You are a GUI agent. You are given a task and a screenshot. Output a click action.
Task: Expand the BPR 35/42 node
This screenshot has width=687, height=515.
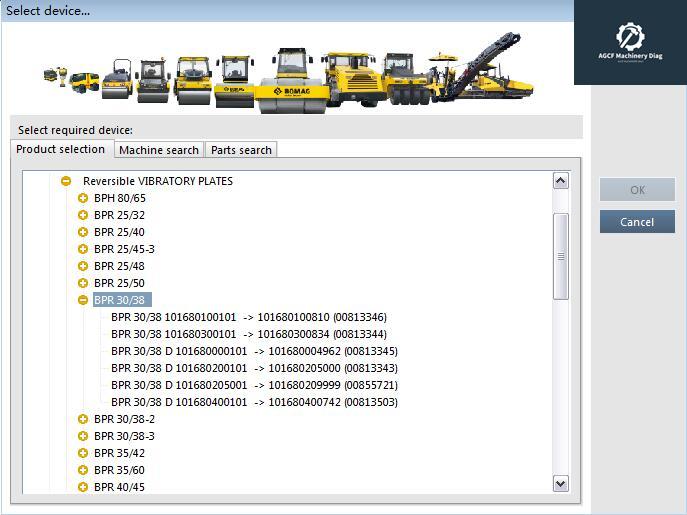tap(83, 453)
